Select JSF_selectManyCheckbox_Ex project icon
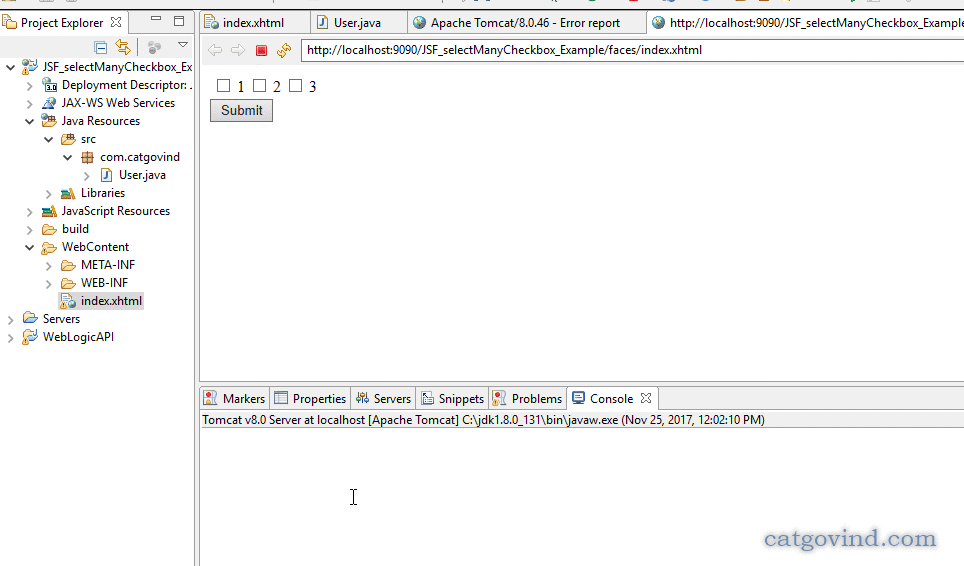The height and width of the screenshot is (566, 964). coord(30,66)
